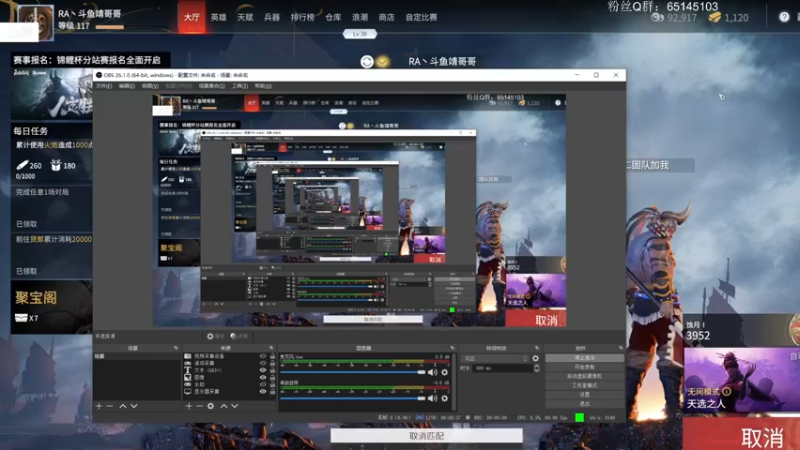Pop out the 转场特效 dock panel

click(537, 348)
